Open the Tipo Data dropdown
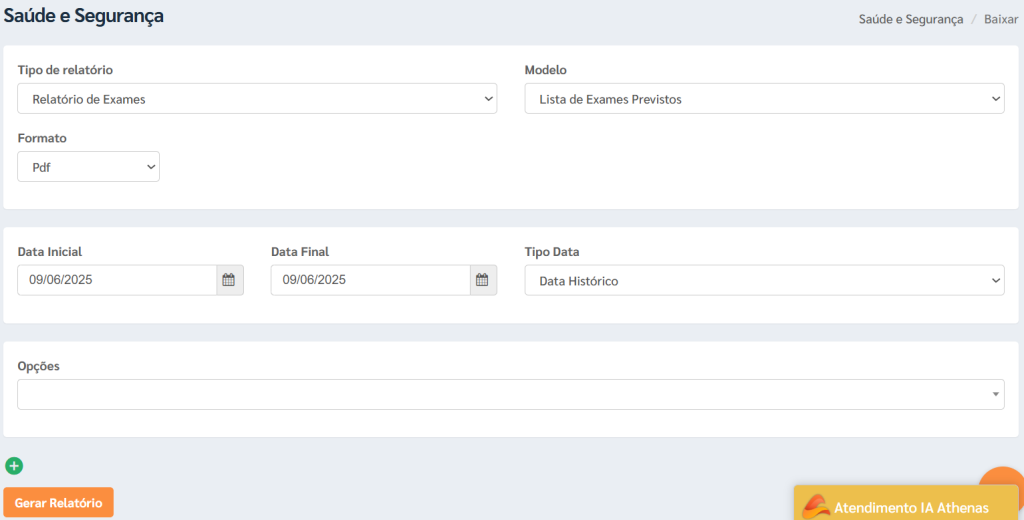Screen dimensions: 1024x520 764,280
